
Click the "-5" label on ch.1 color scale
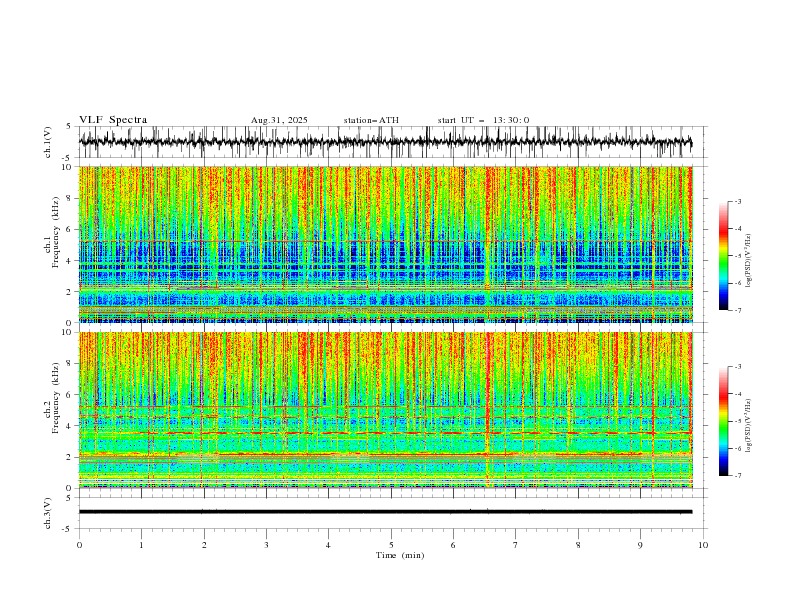pyautogui.click(x=738, y=256)
